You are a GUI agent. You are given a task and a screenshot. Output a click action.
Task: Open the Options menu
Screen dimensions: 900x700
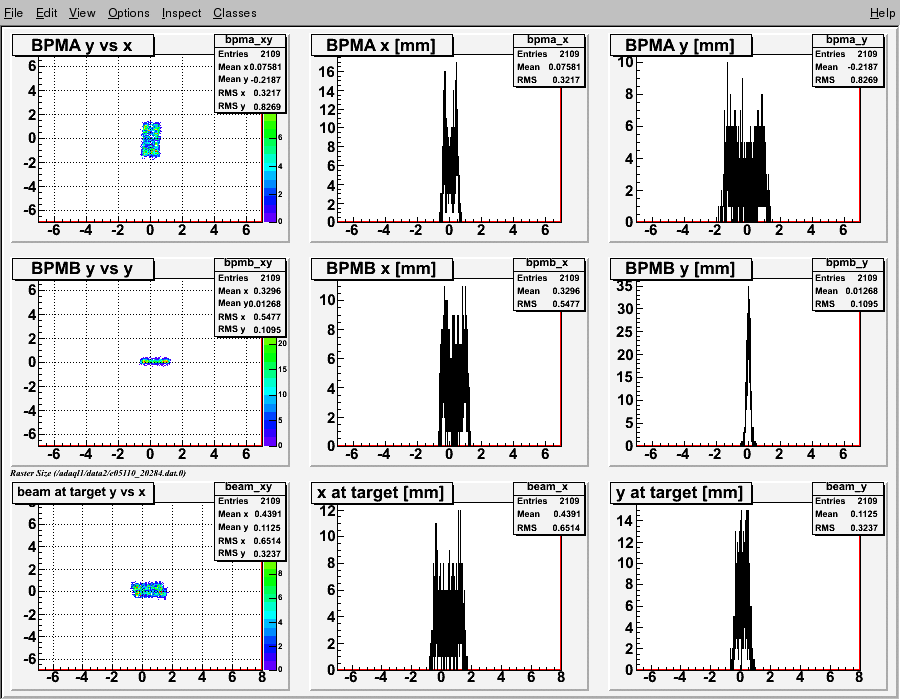tap(129, 13)
